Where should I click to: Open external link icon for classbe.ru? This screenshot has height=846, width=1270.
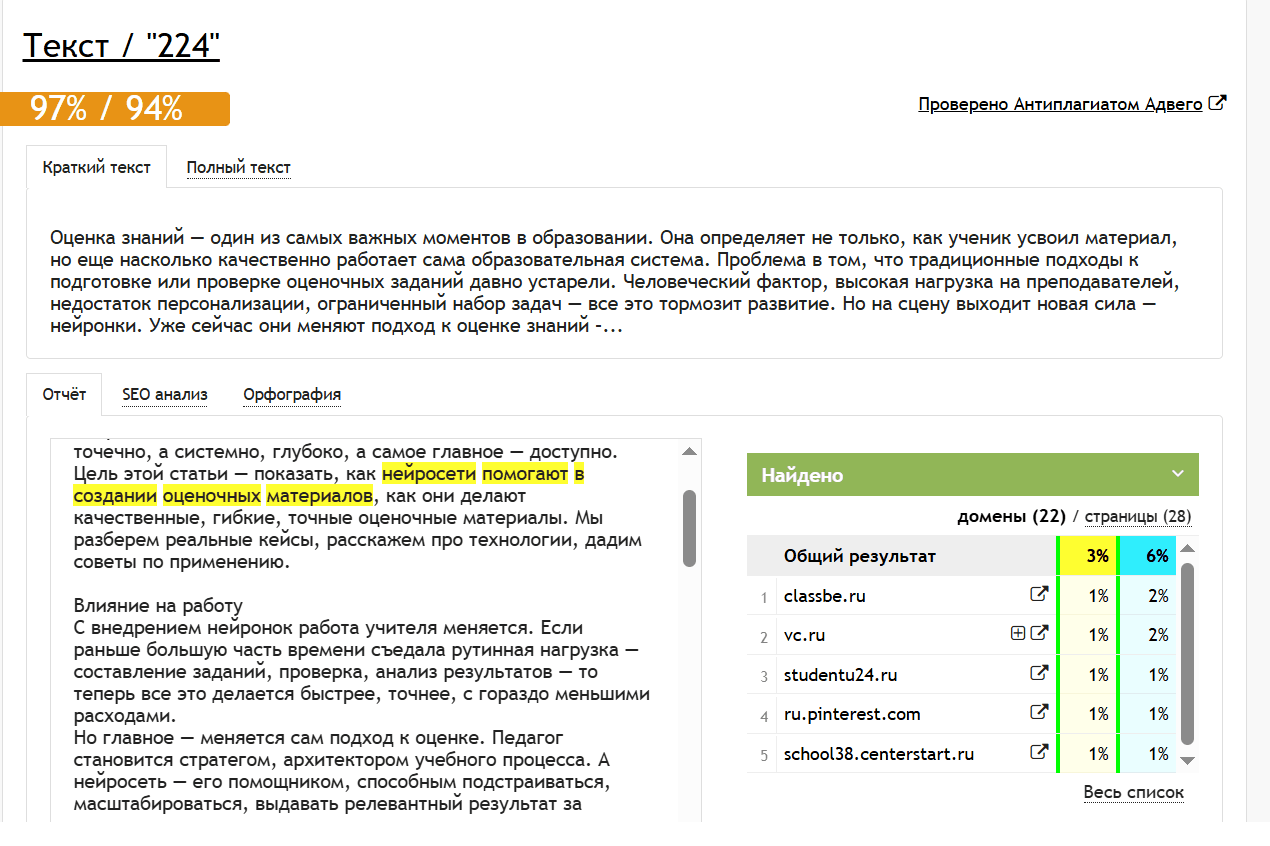[x=1039, y=594]
